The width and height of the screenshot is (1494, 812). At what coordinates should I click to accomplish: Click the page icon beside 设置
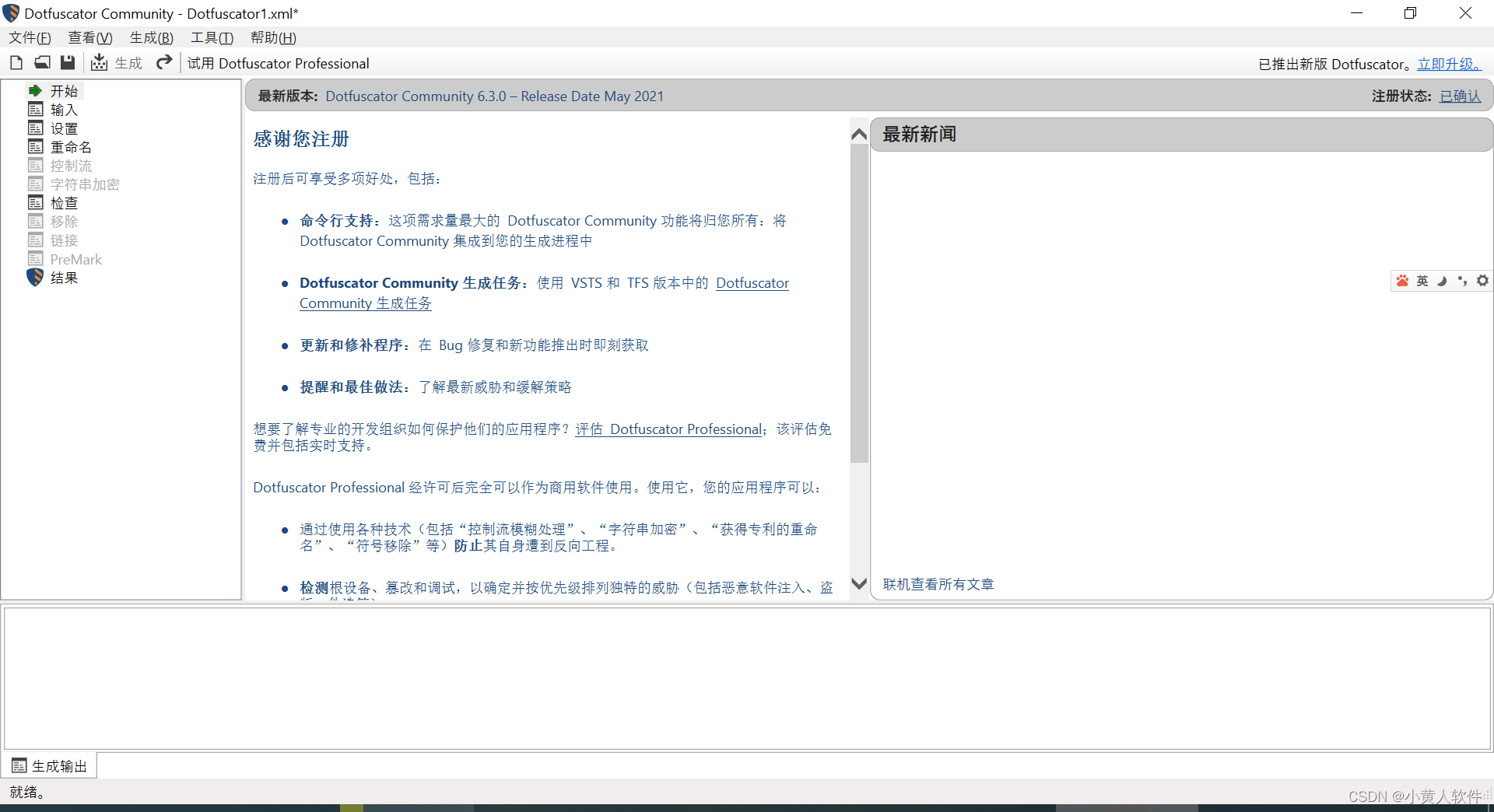35,128
